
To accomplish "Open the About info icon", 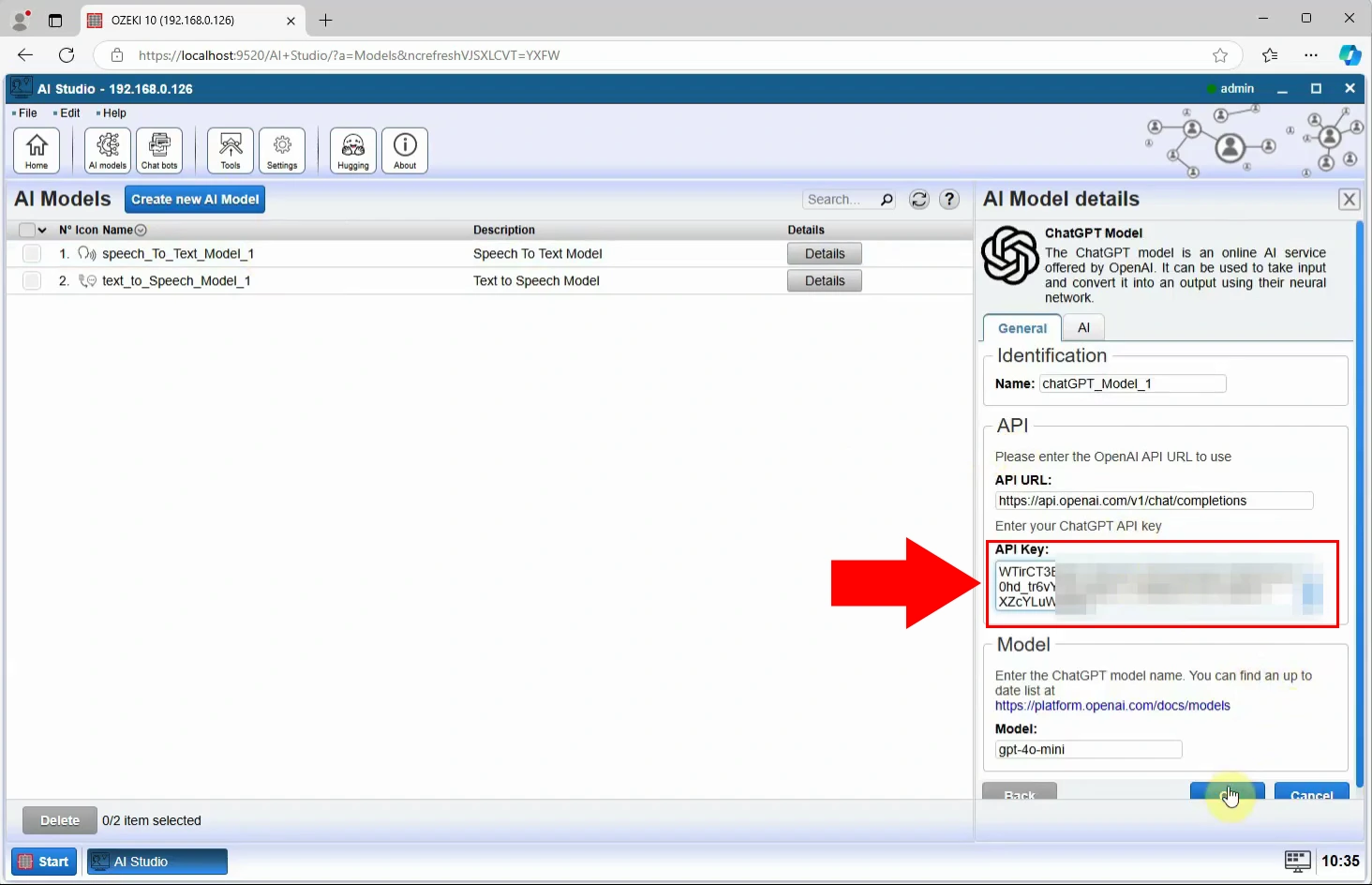I will click(405, 151).
